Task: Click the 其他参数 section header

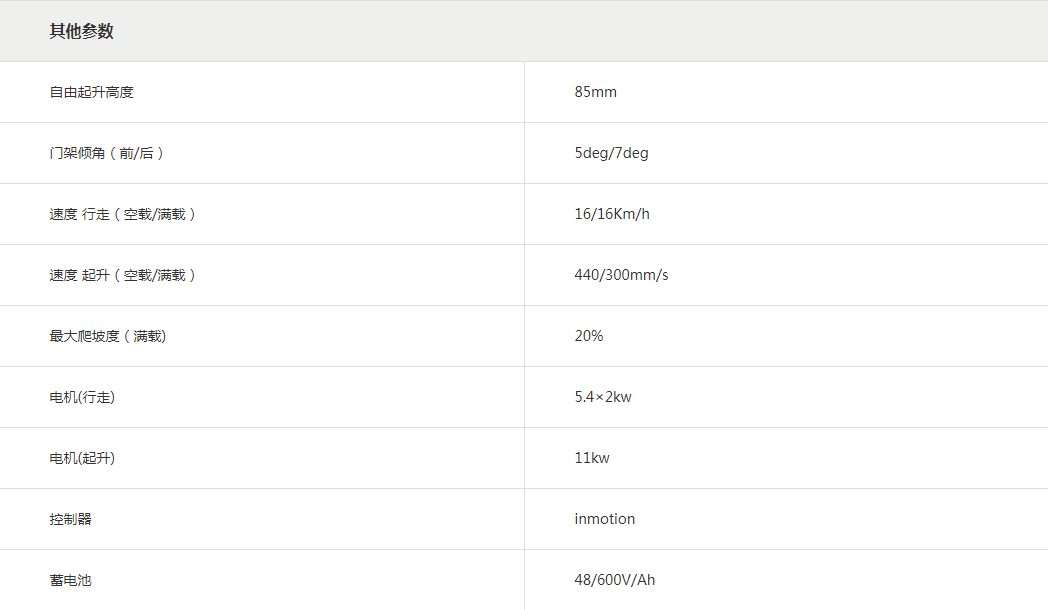Action: (x=82, y=31)
